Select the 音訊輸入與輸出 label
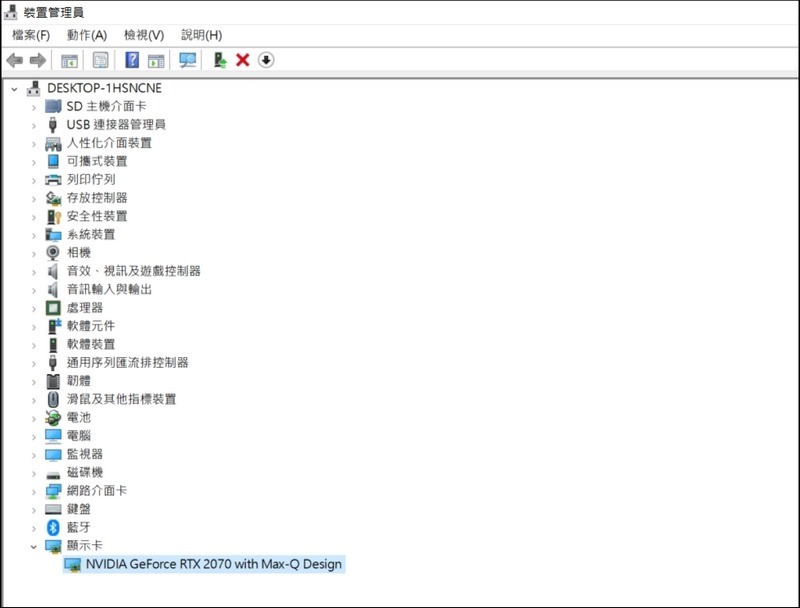The image size is (800, 608). pyautogui.click(x=109, y=289)
